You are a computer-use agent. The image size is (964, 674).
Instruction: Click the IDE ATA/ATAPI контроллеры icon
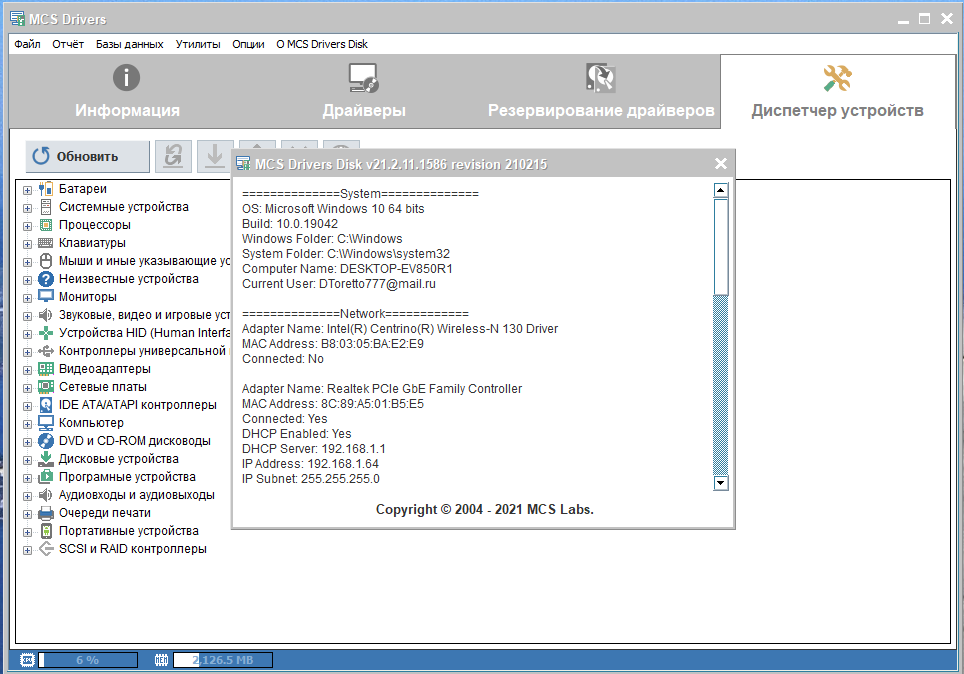tap(45, 405)
